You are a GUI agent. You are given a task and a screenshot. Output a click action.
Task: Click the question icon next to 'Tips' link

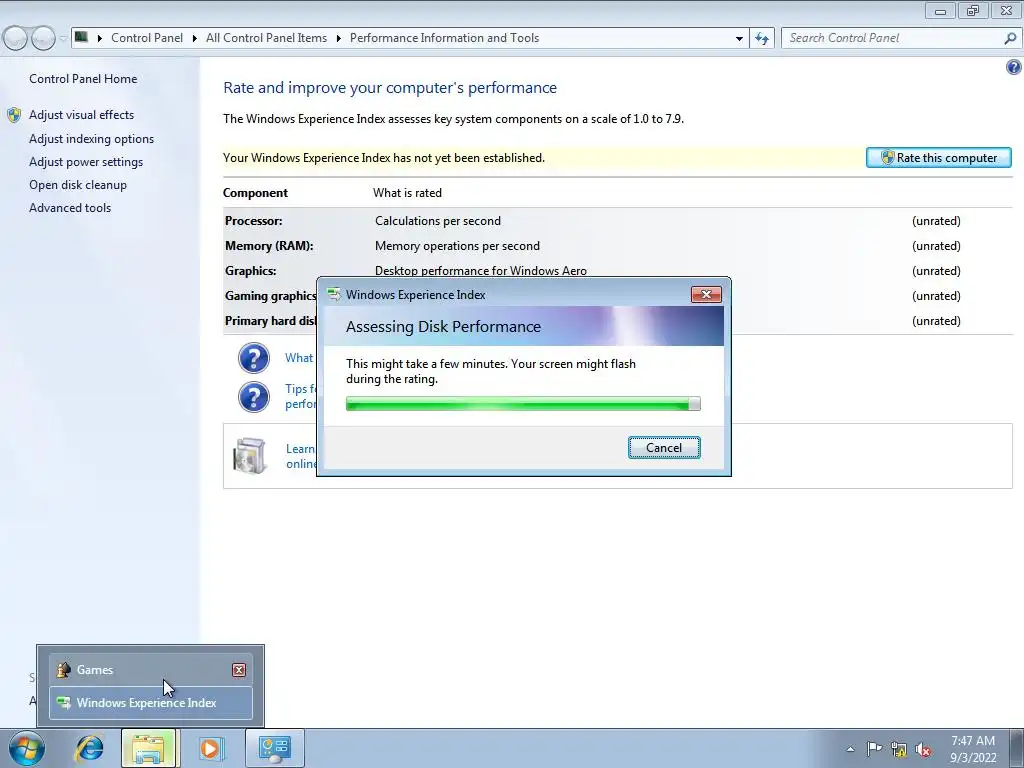pos(253,397)
